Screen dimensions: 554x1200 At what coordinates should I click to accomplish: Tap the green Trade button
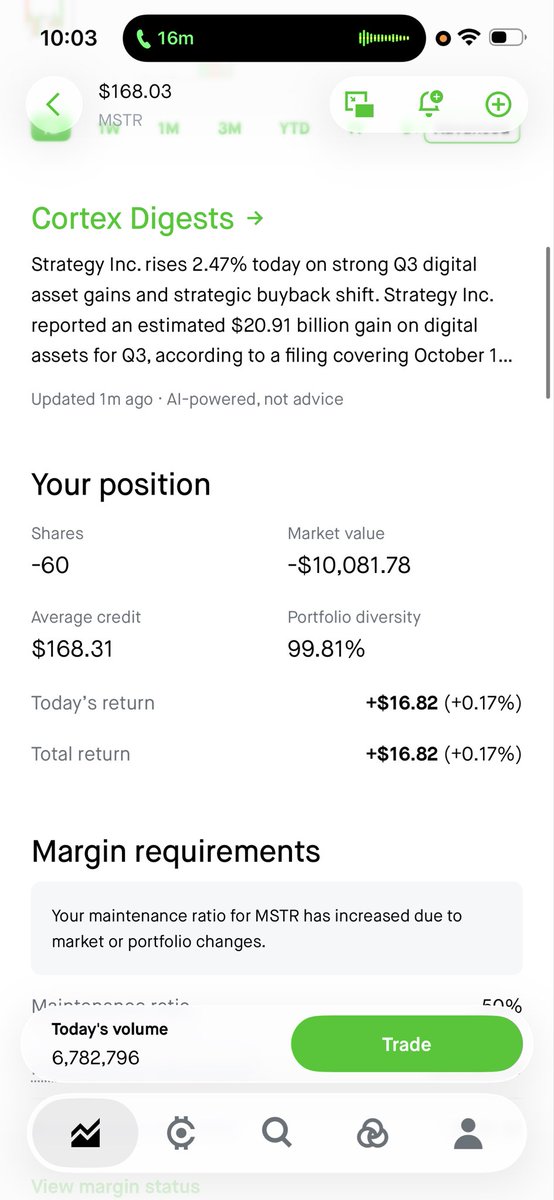tap(406, 1044)
